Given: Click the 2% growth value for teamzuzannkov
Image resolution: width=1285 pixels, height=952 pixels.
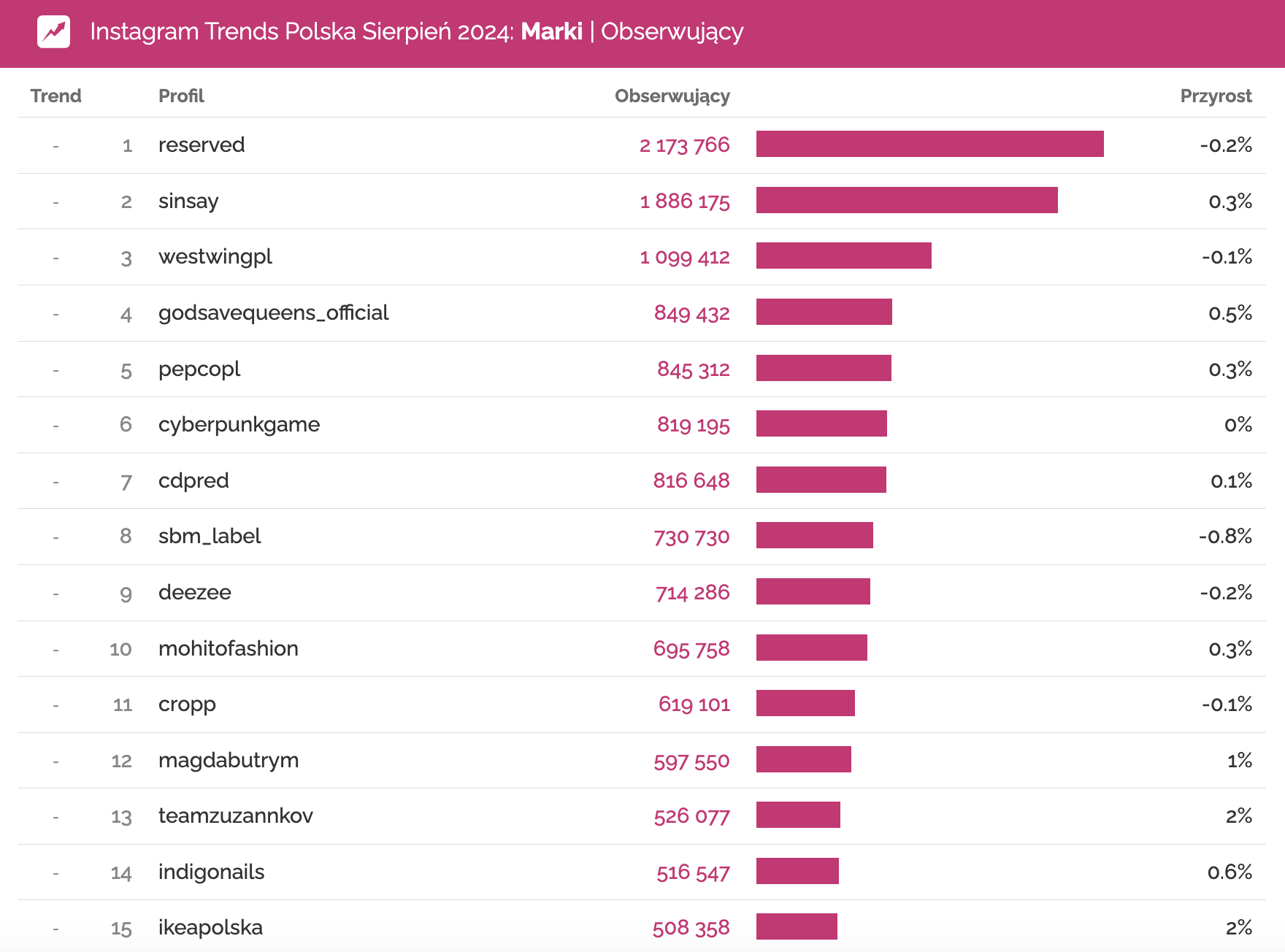Looking at the screenshot, I should tap(1238, 816).
